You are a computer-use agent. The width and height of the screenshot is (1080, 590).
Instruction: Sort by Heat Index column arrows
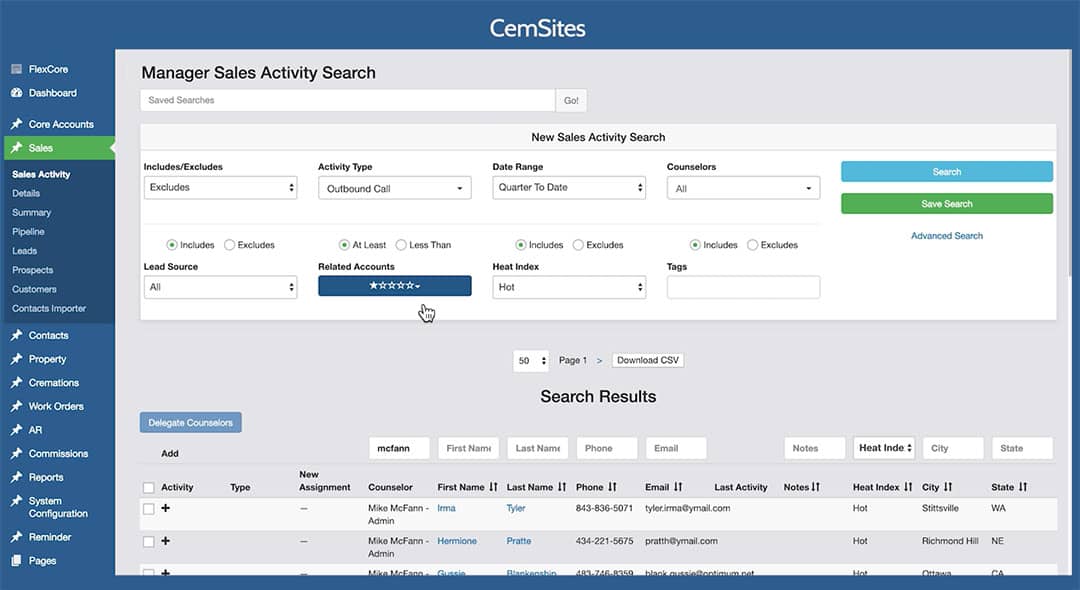[x=908, y=487]
